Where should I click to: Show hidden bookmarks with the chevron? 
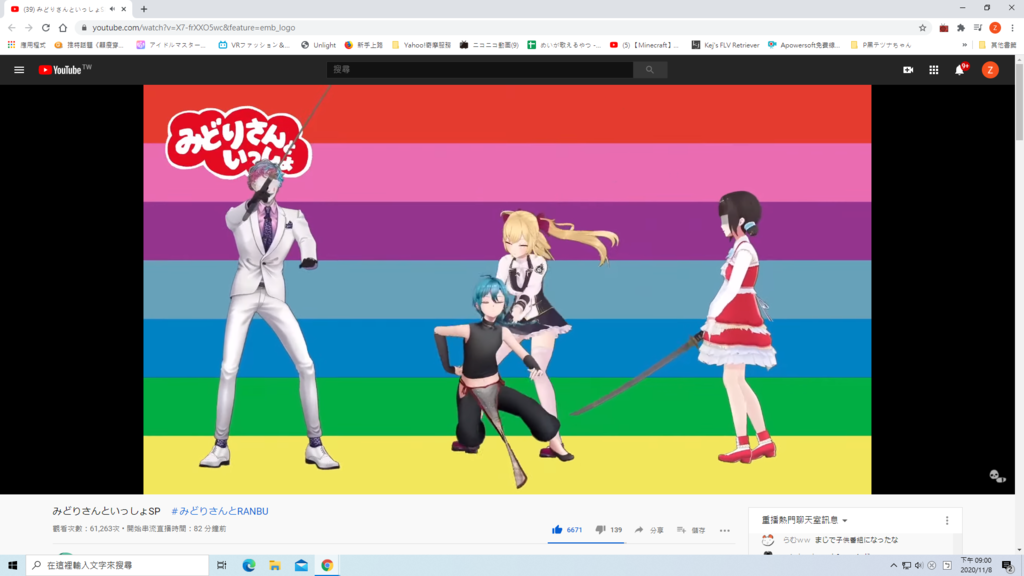[965, 45]
